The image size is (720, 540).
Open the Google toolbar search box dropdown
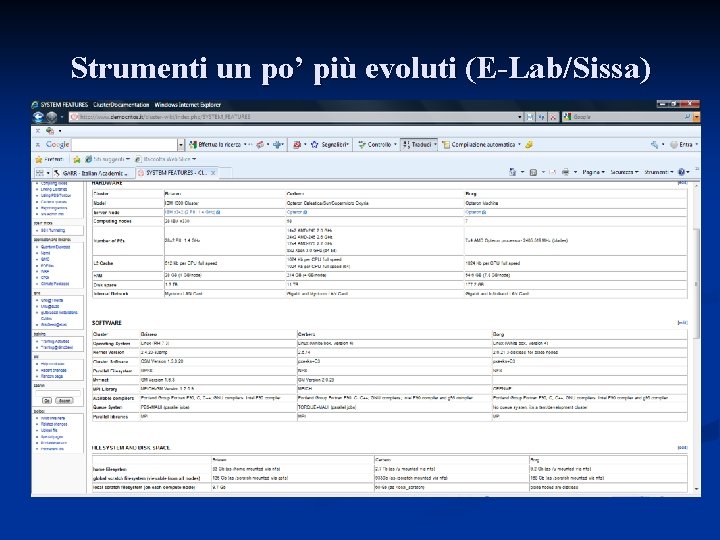[x=181, y=145]
